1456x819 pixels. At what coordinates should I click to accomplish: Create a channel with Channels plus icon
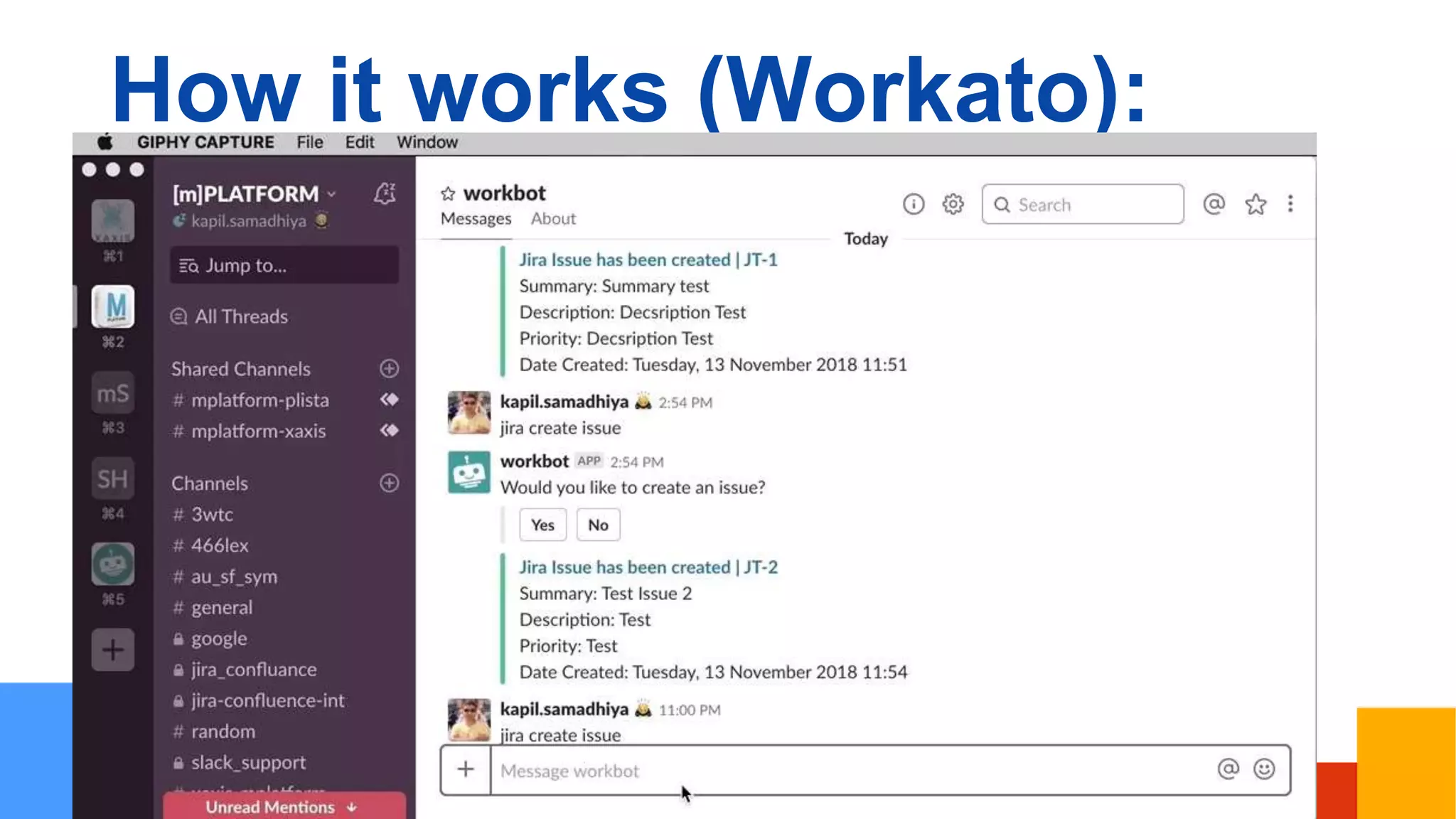(x=389, y=483)
